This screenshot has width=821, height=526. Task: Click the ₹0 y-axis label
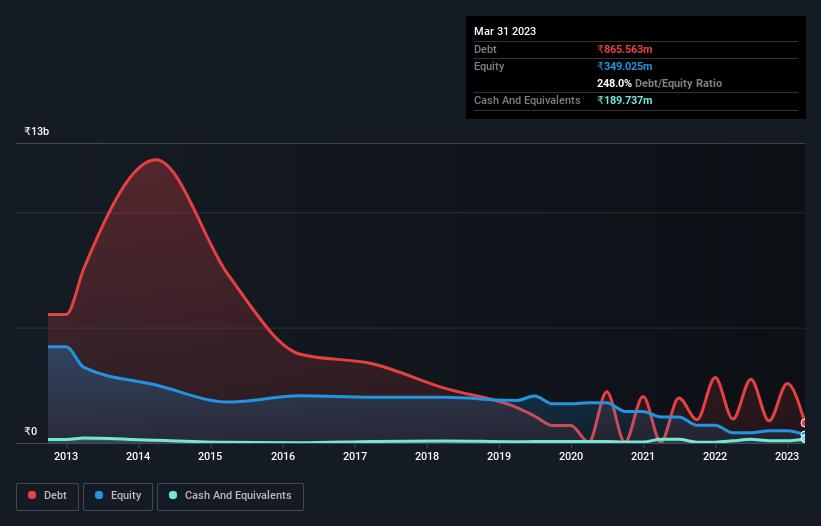tap(31, 431)
